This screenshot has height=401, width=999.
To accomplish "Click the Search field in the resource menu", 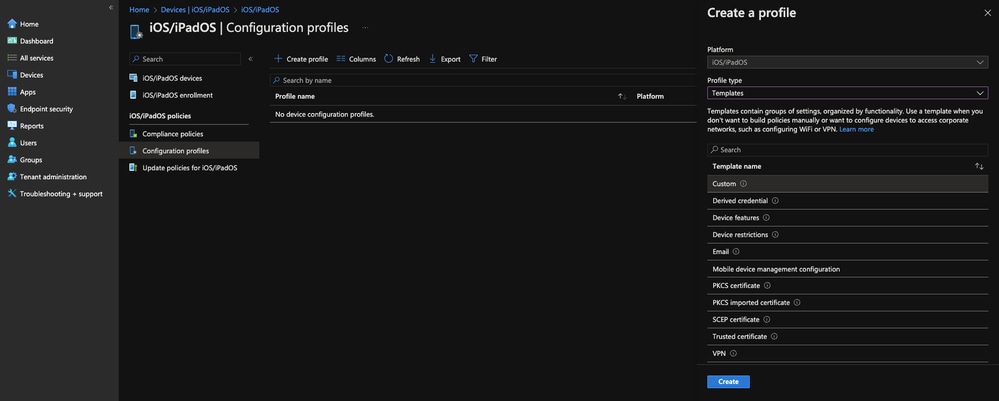I will [185, 59].
